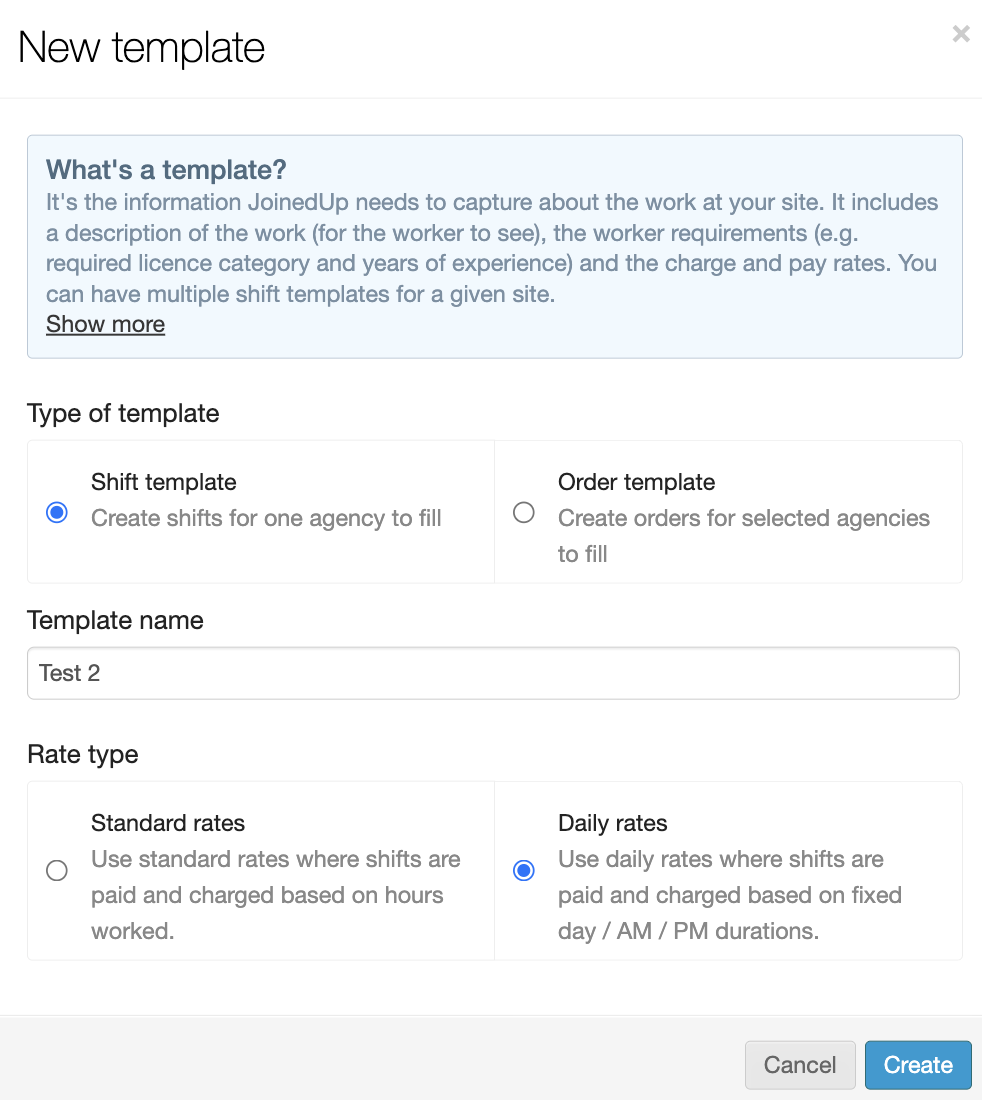Click the "Shift template" option title
Screen dimensions: 982x1100
point(164,482)
